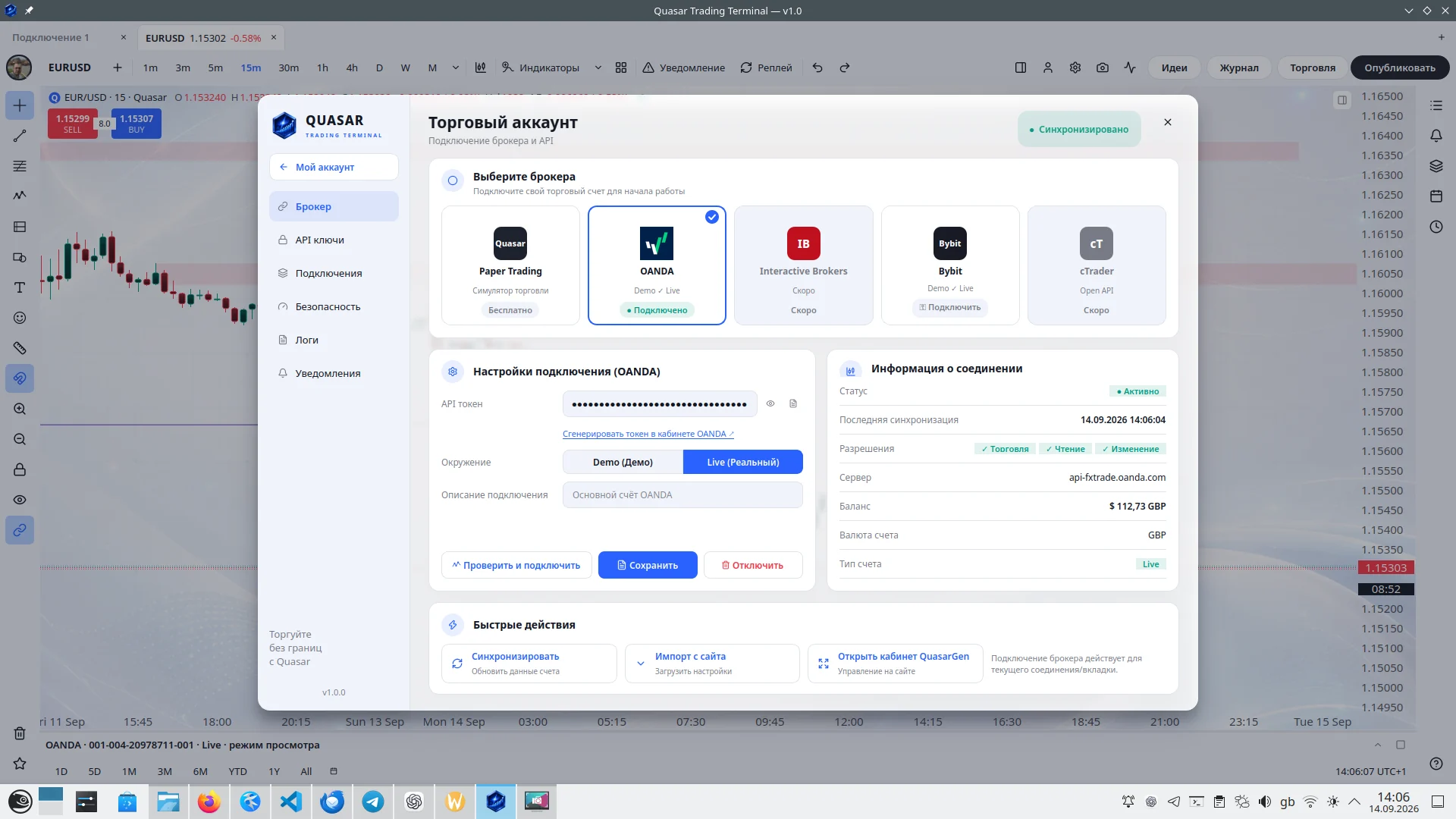Open кабинет QuasarGen quick action

point(896,664)
